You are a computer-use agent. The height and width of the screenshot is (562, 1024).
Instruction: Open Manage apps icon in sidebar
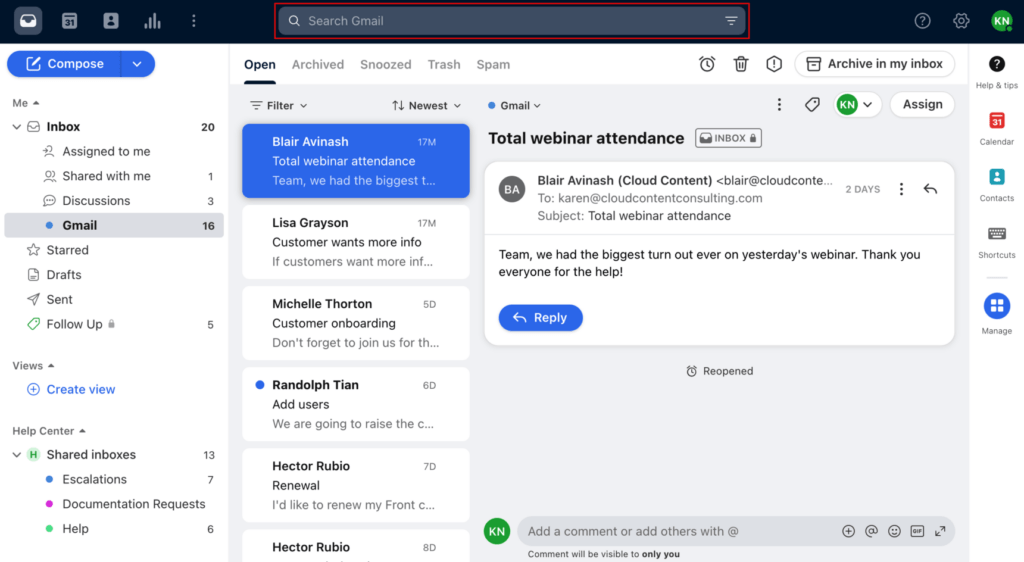[997, 313]
